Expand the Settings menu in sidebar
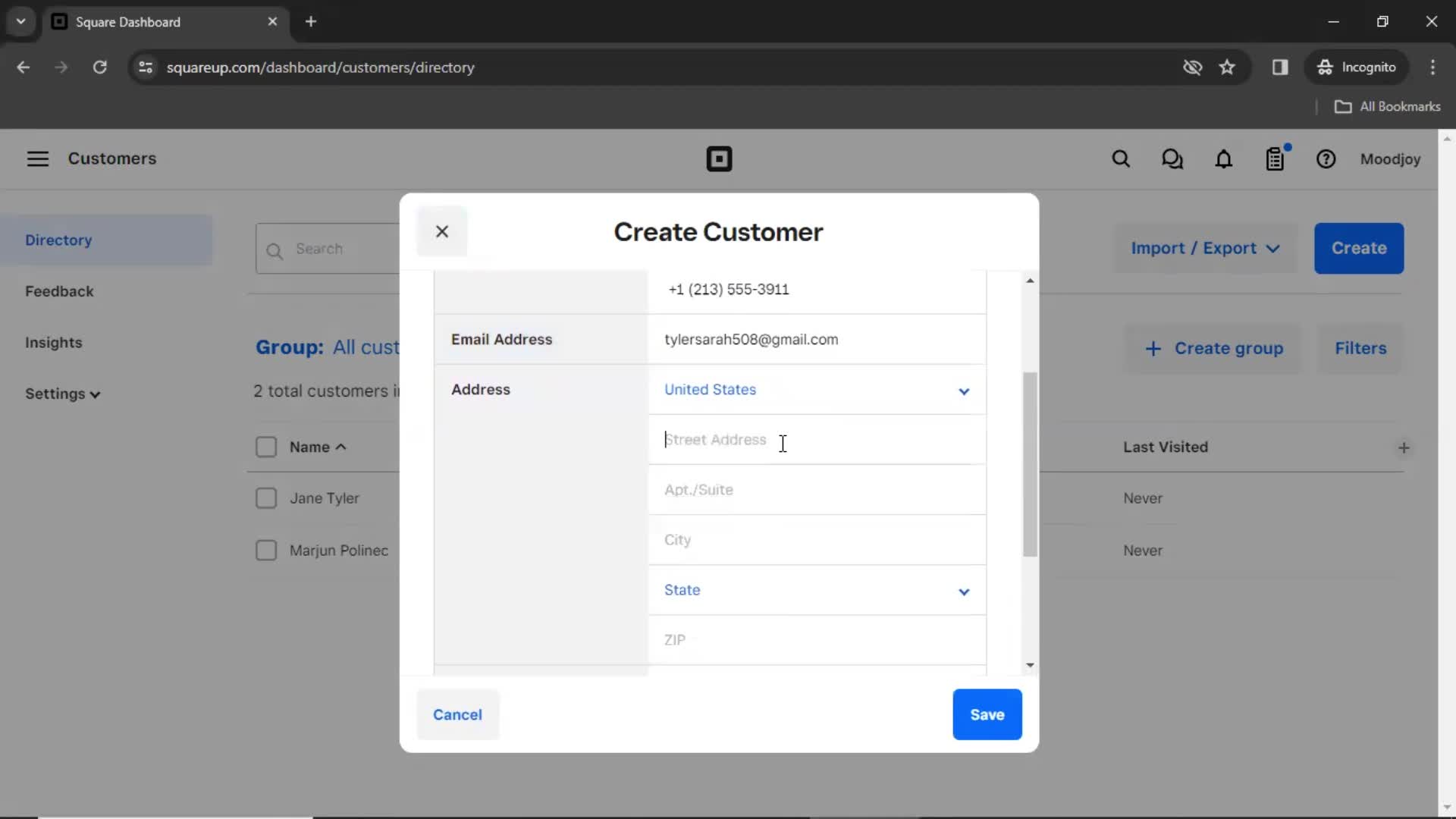Viewport: 1456px width, 819px height. (62, 393)
